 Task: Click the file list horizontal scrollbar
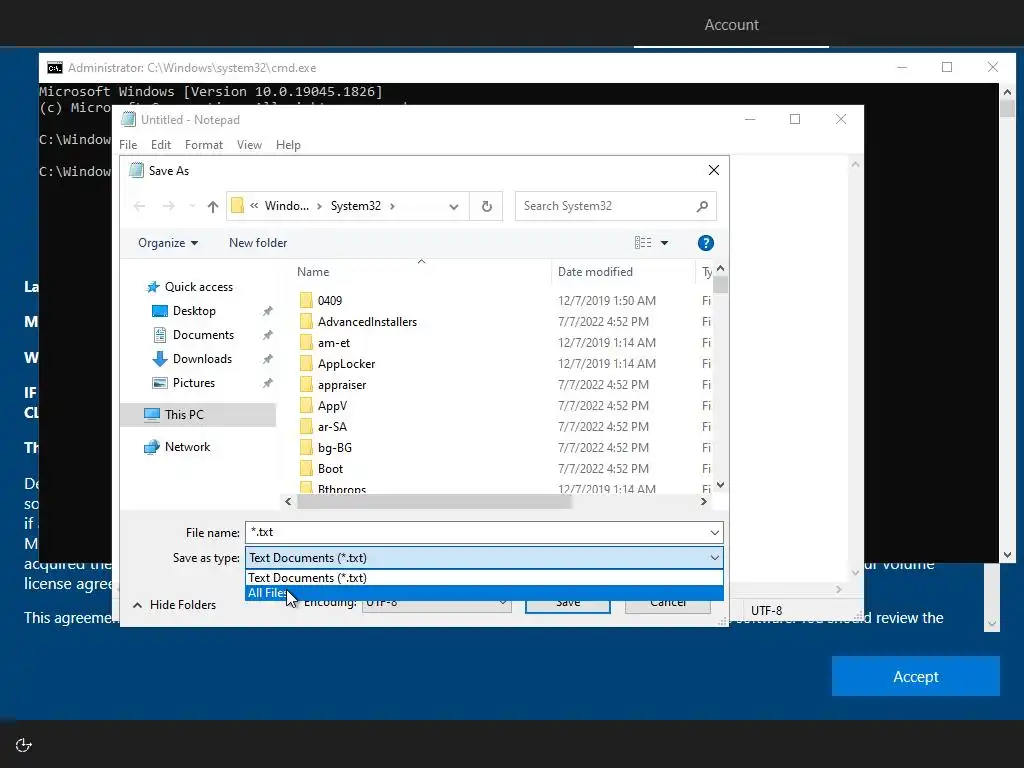tap(434, 502)
